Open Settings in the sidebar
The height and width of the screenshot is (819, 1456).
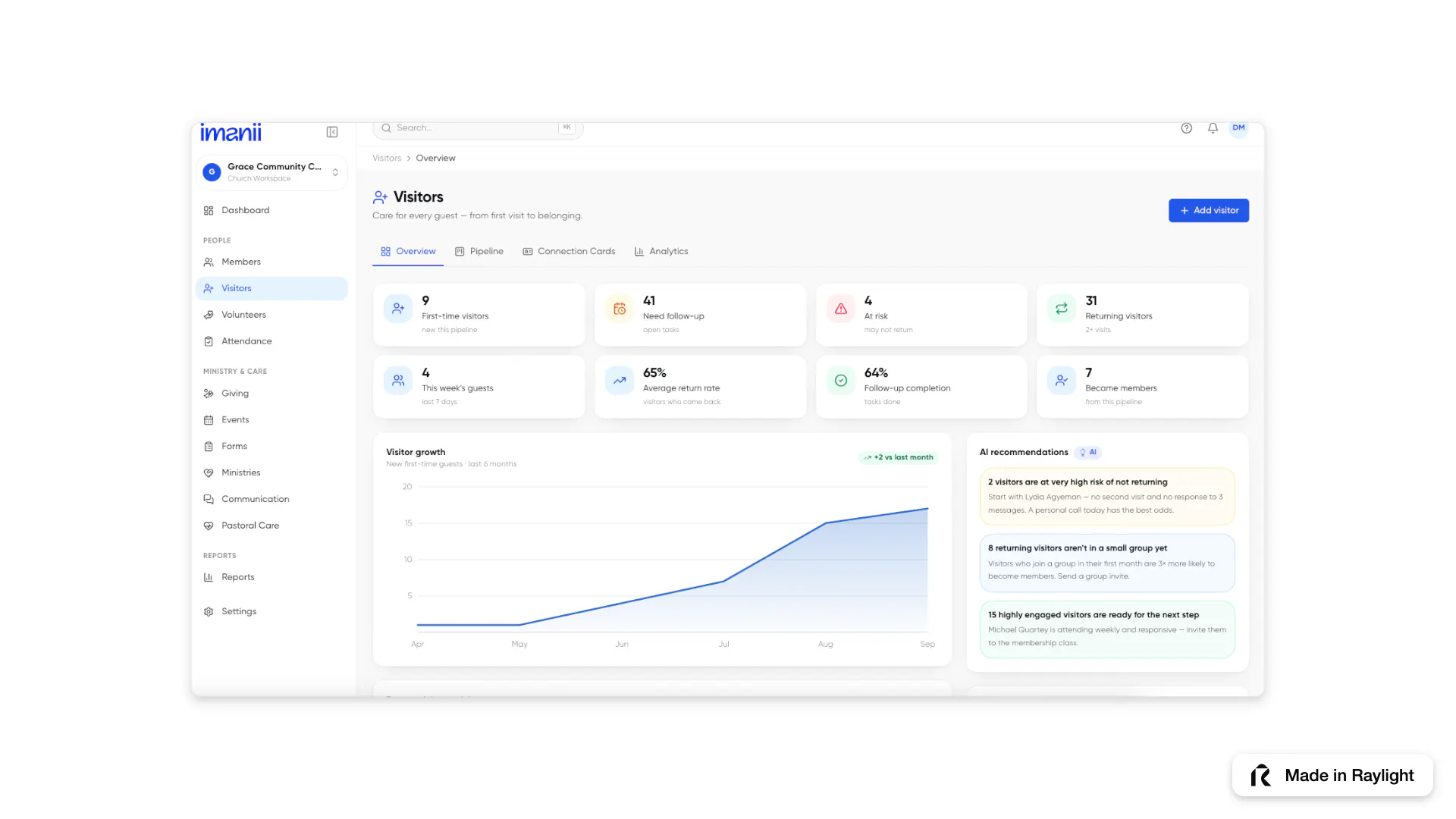click(271, 611)
